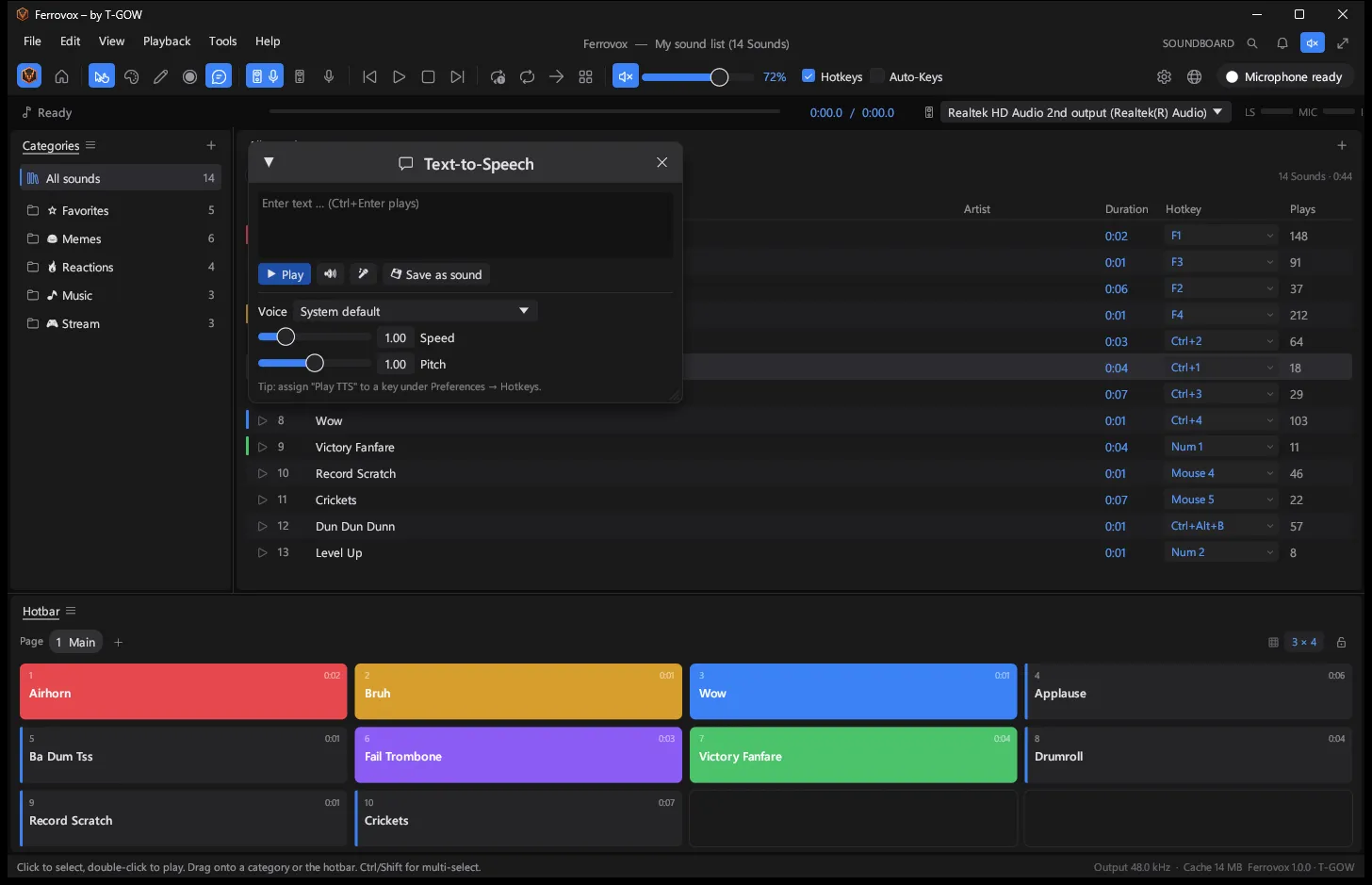This screenshot has width=1372, height=885.
Task: Click the globe language icon
Action: click(x=1194, y=77)
